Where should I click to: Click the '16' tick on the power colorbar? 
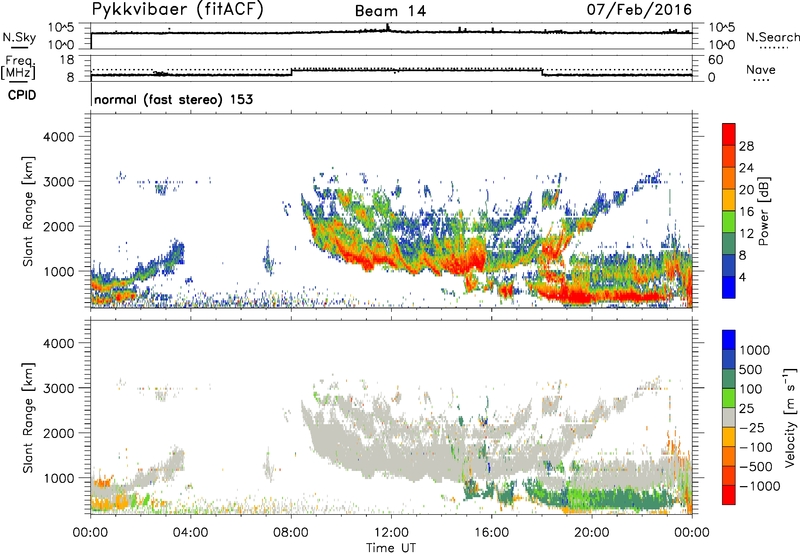pos(746,212)
